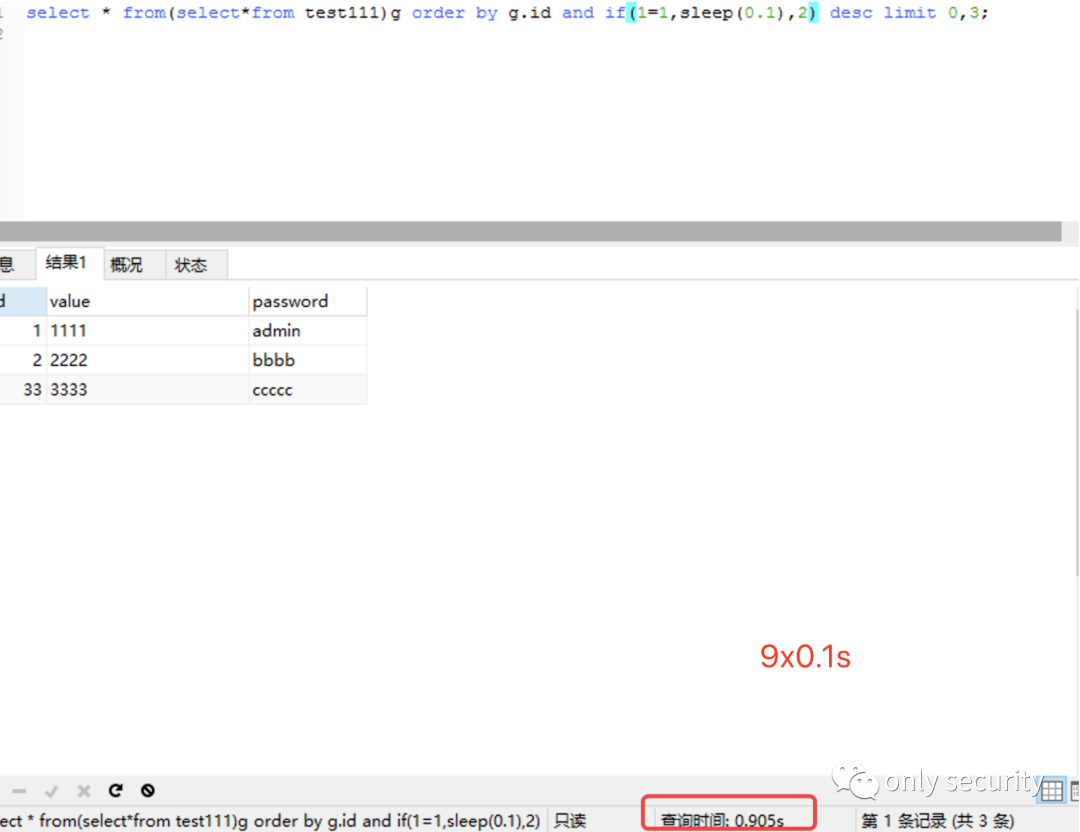Click the apply changes checkmark icon

(51, 791)
